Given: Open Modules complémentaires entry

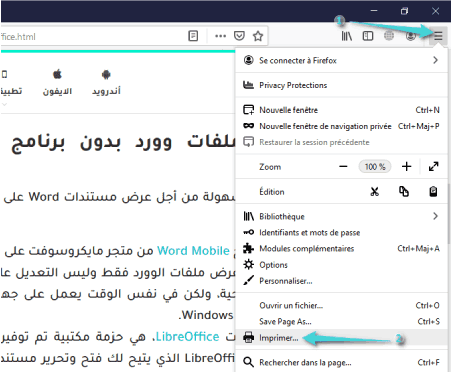Looking at the screenshot, I should point(341,249).
